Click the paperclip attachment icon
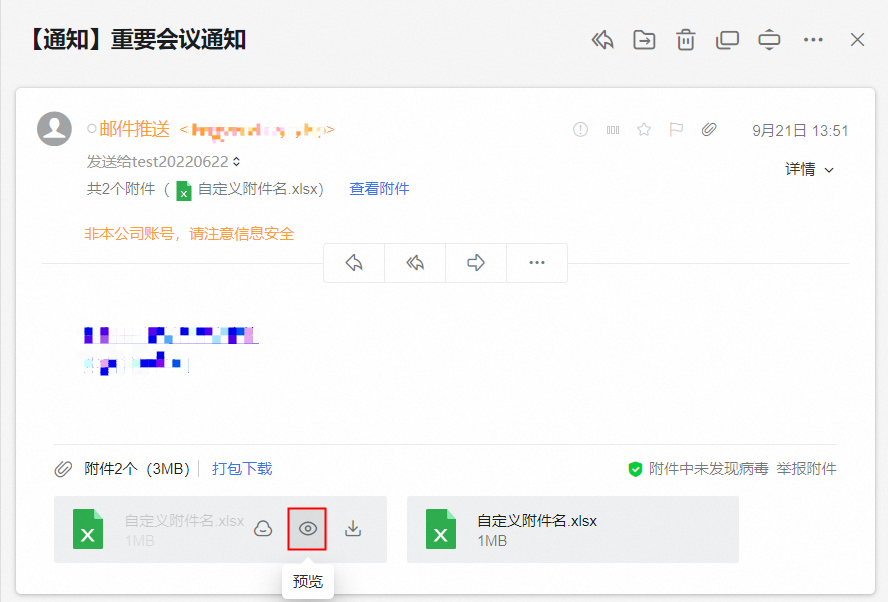The width and height of the screenshot is (888, 602). 709,129
